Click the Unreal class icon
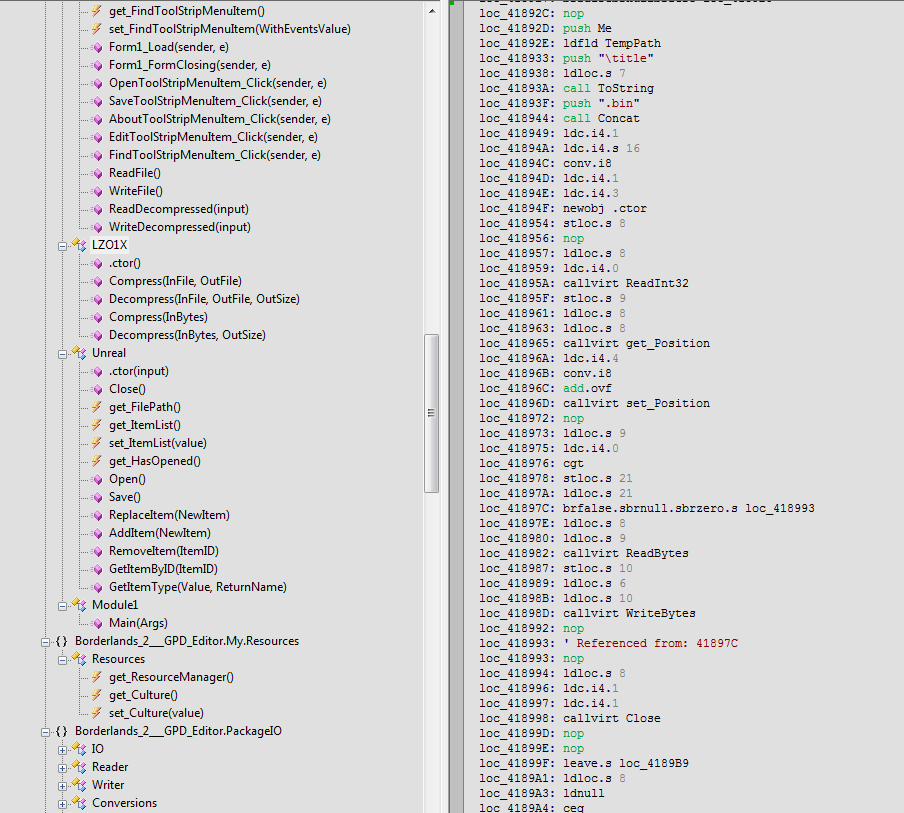 click(80, 353)
